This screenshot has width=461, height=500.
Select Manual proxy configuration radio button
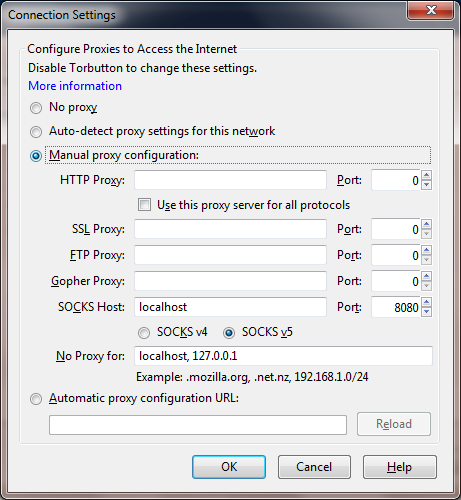36,156
